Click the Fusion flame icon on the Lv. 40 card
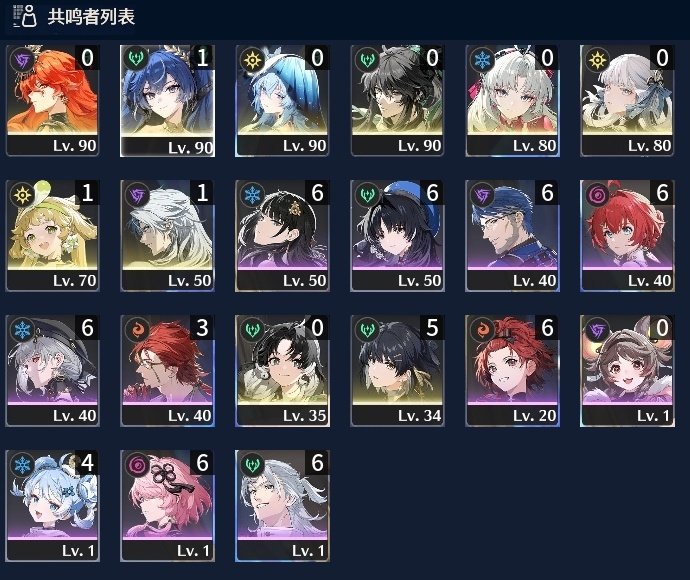 click(137, 330)
